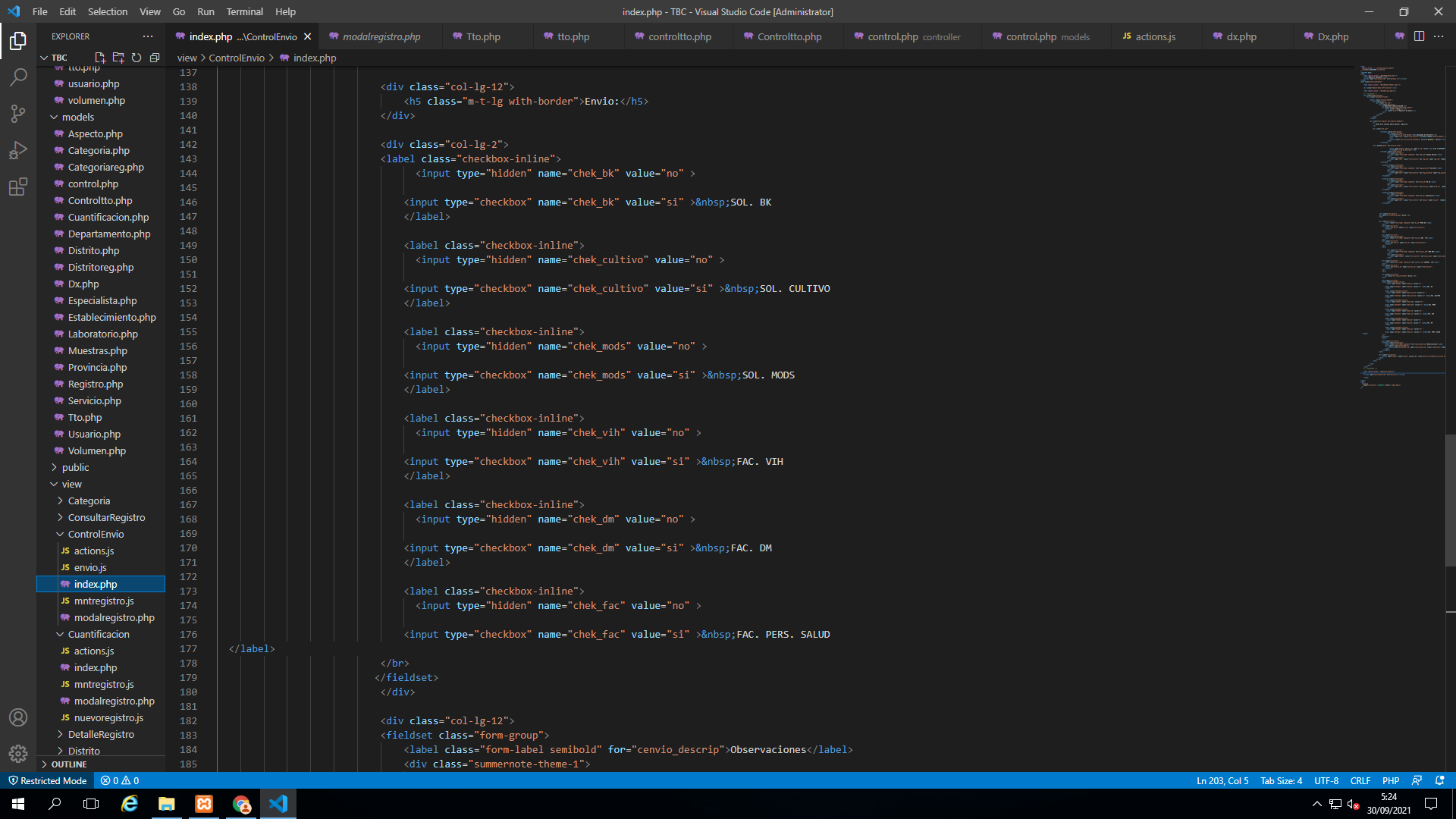Show errors and warnings in status bar

[x=120, y=780]
